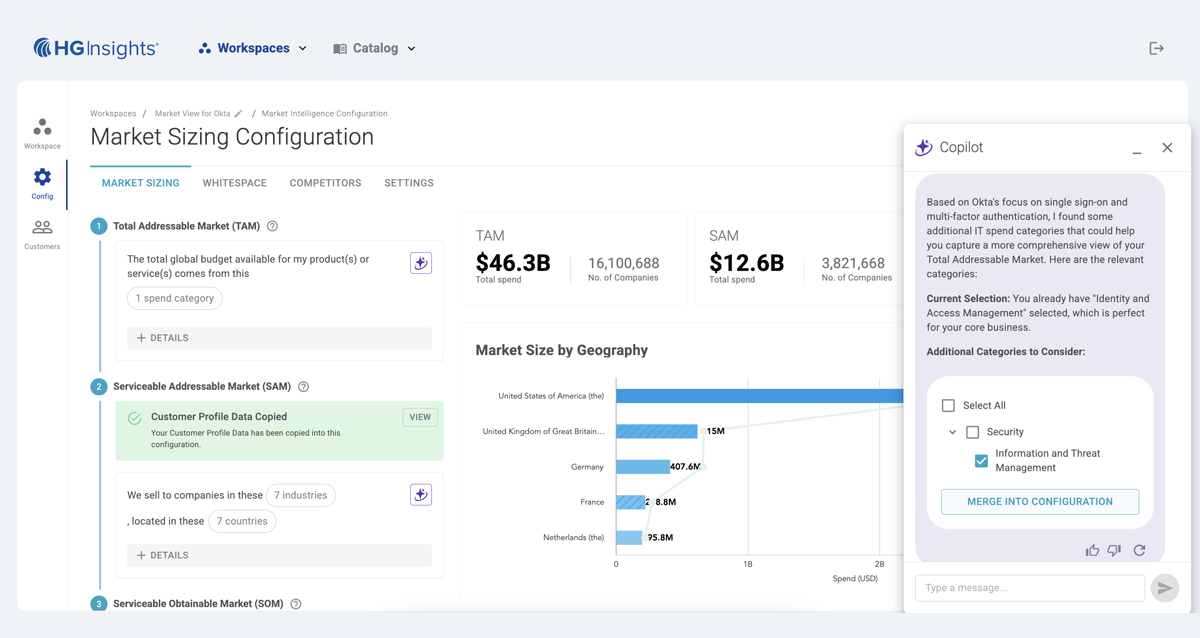Viewport: 1200px width, 638px height.
Task: Regenerate the Copilot response
Action: 1139,551
